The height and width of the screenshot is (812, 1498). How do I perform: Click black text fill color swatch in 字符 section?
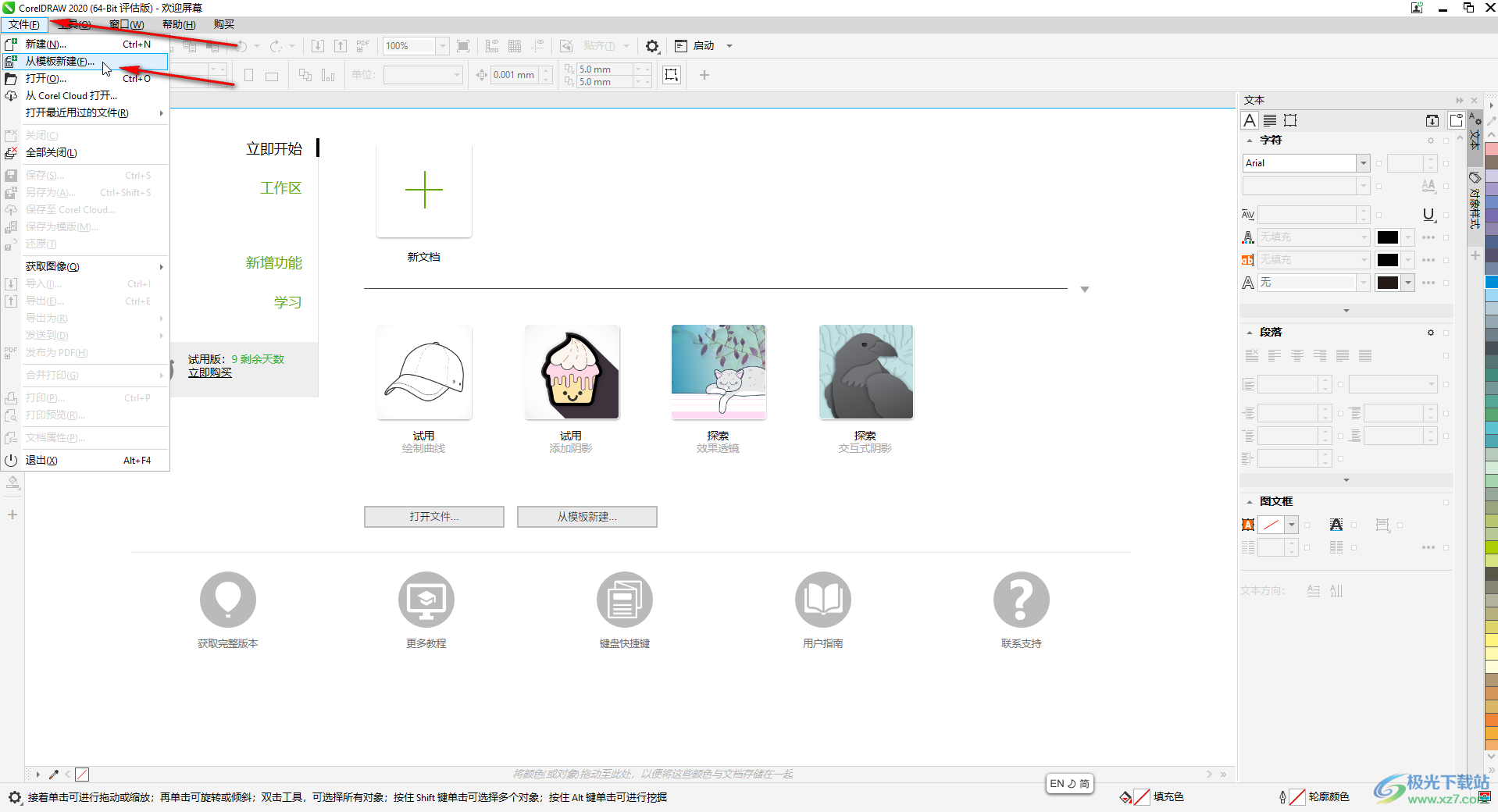tap(1388, 237)
